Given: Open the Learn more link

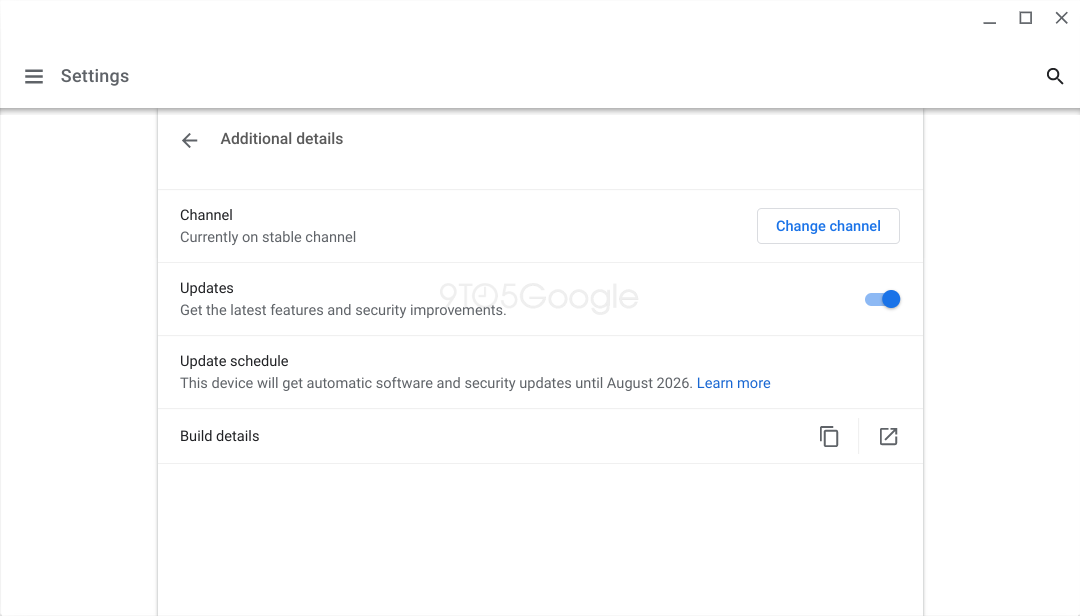Looking at the screenshot, I should point(734,383).
